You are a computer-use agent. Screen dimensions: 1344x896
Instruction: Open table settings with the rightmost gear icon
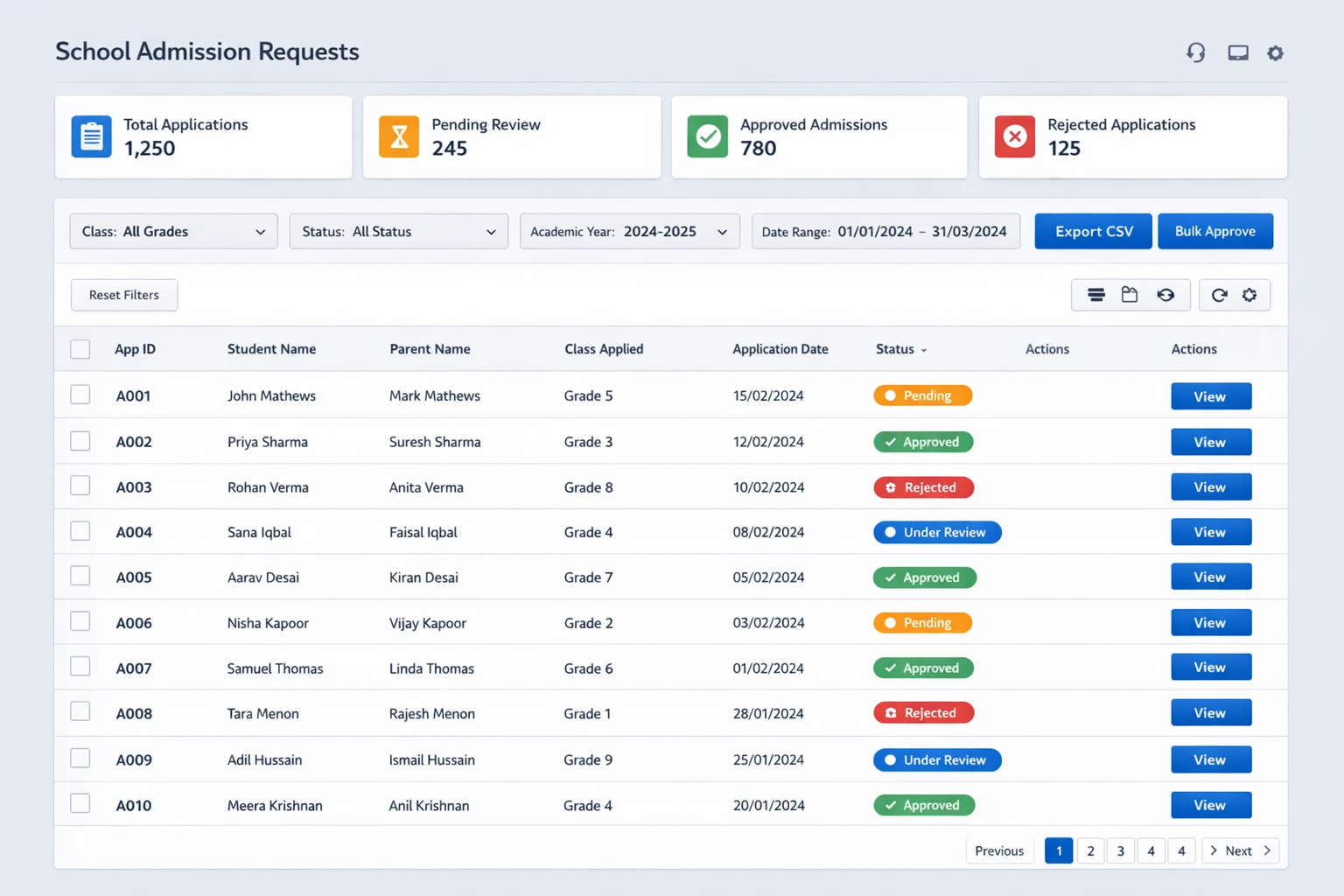[1249, 295]
